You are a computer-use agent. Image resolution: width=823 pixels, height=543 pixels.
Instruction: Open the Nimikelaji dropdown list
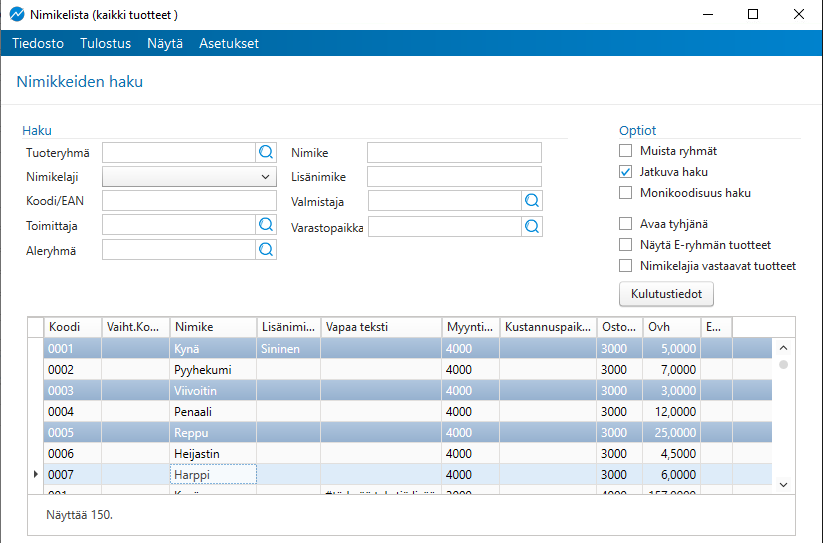coord(189,177)
